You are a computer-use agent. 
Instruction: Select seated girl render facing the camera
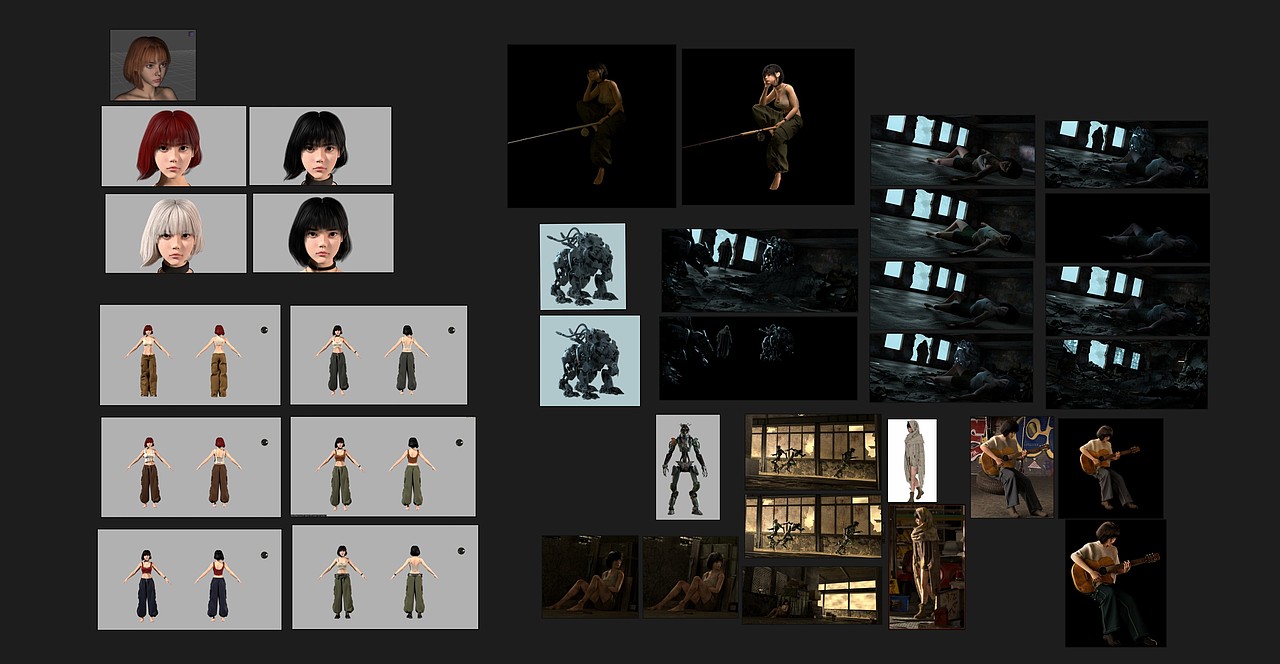690,576
